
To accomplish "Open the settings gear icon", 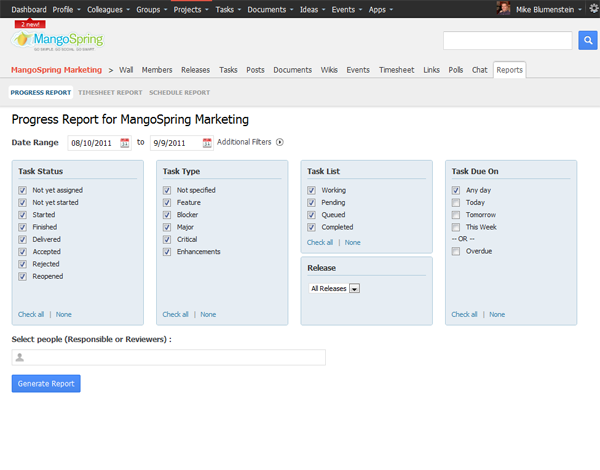I will pyautogui.click(x=594, y=9).
